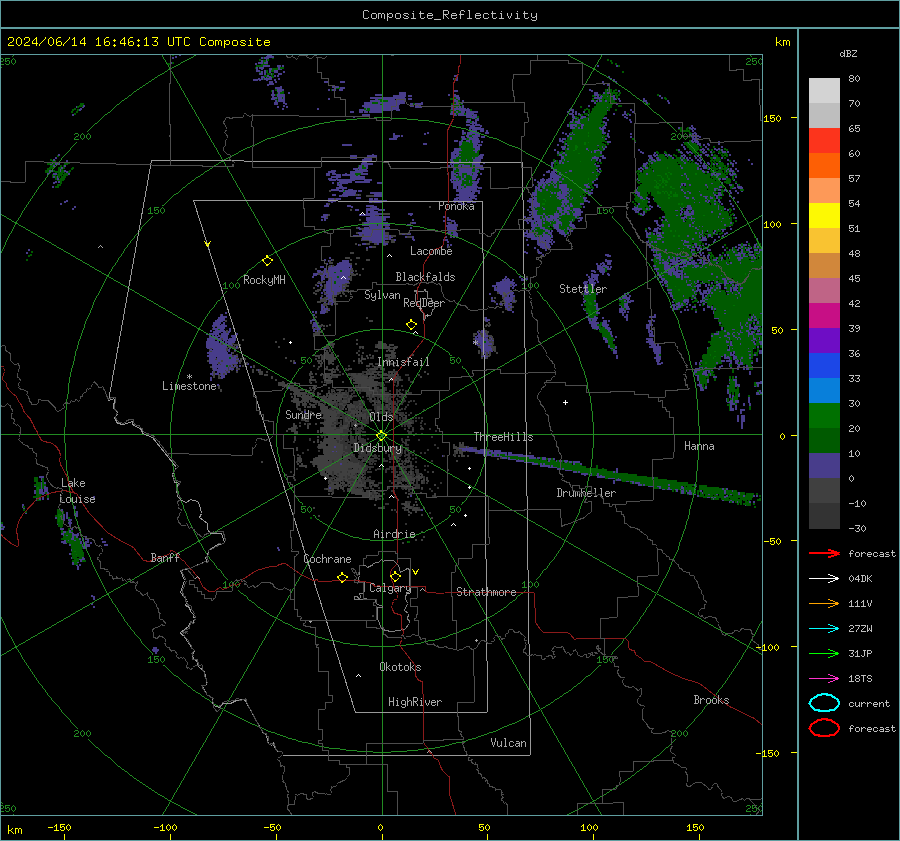Click the yellow diamond marker near RedDeer
This screenshot has width=900, height=841.
point(411,324)
